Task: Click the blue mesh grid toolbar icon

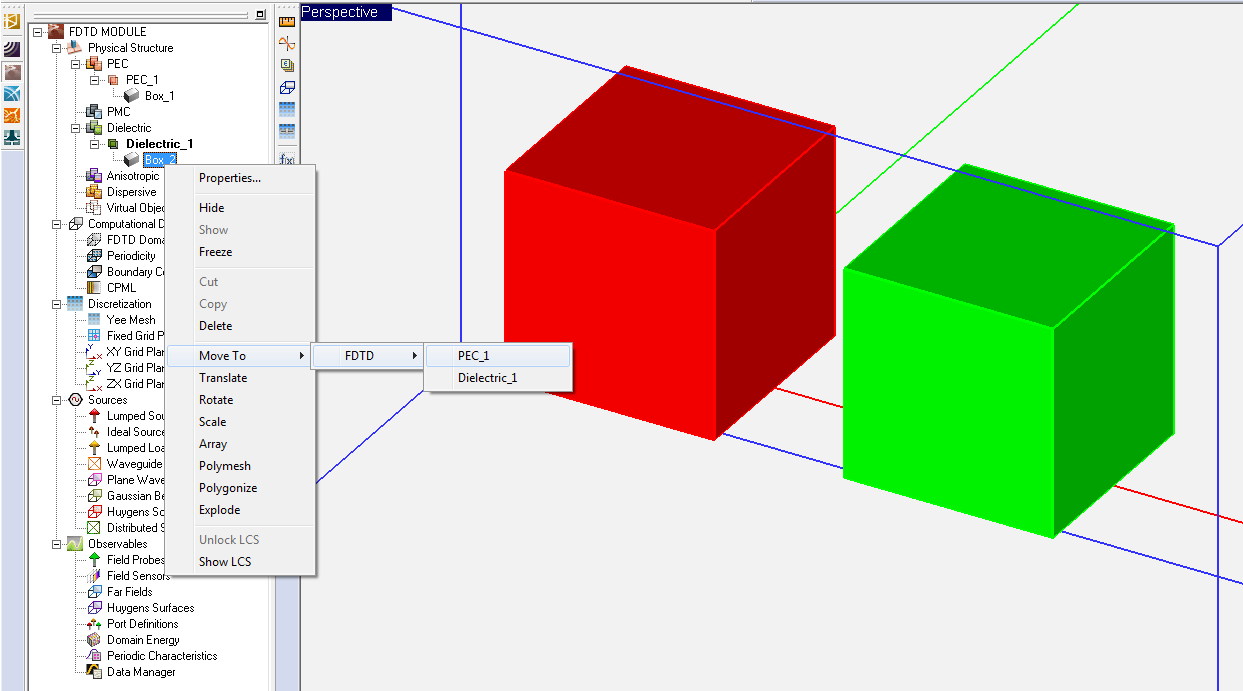Action: pyautogui.click(x=287, y=109)
